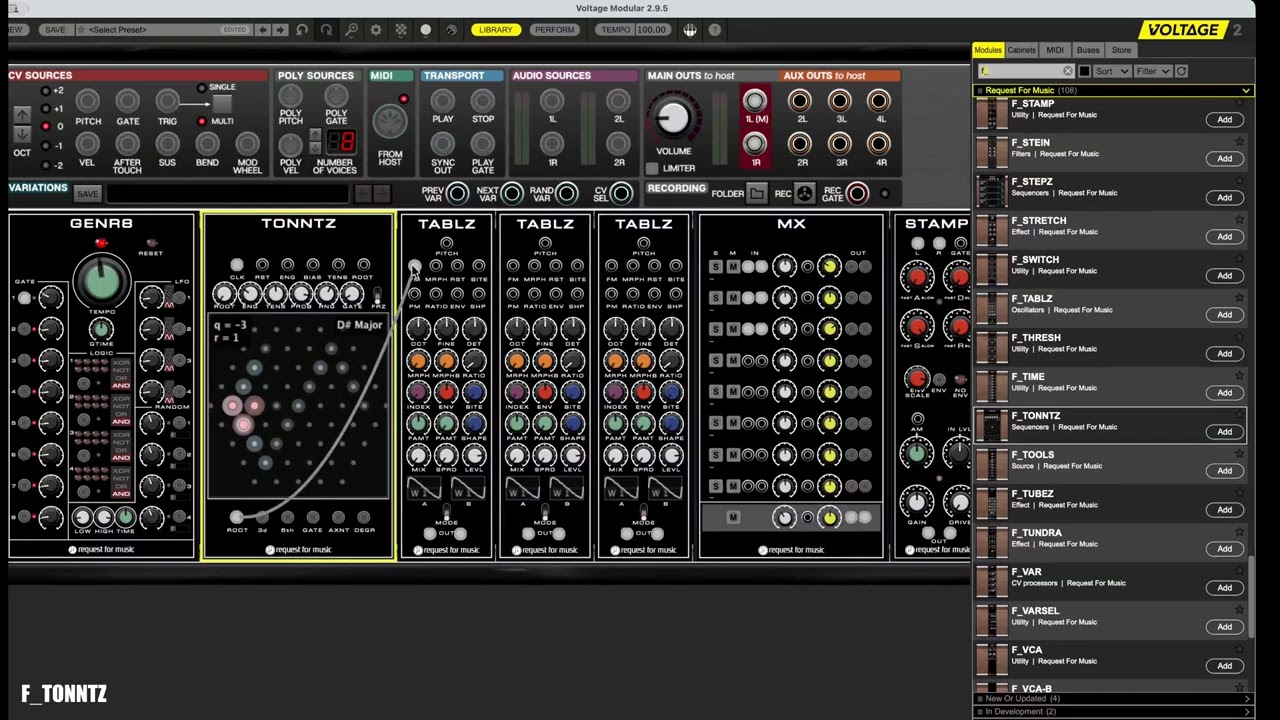Open the Sort dropdown
The image size is (1280, 720).
(x=1110, y=71)
